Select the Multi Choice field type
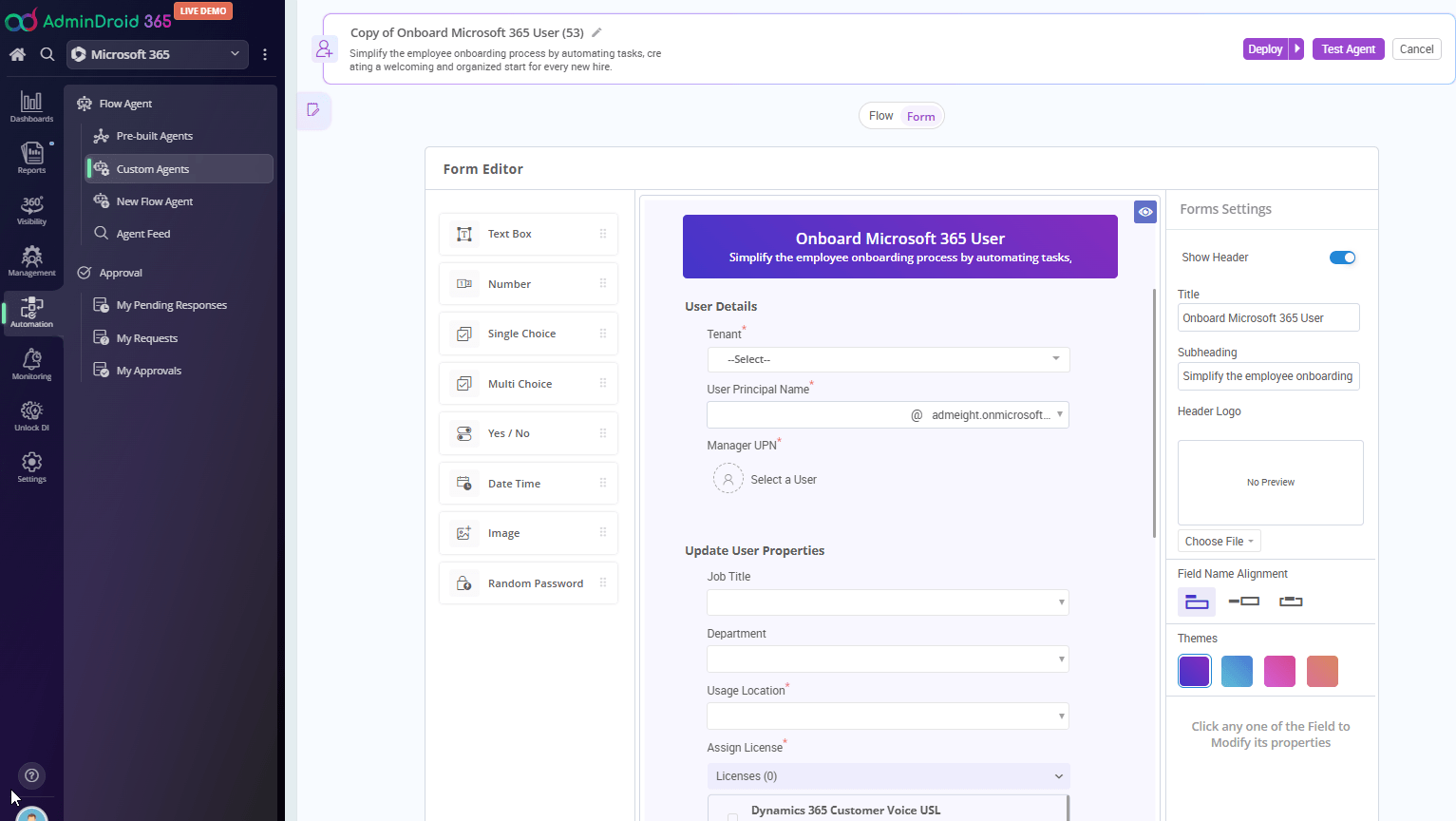Image resolution: width=1456 pixels, height=821 pixels. coord(528,384)
